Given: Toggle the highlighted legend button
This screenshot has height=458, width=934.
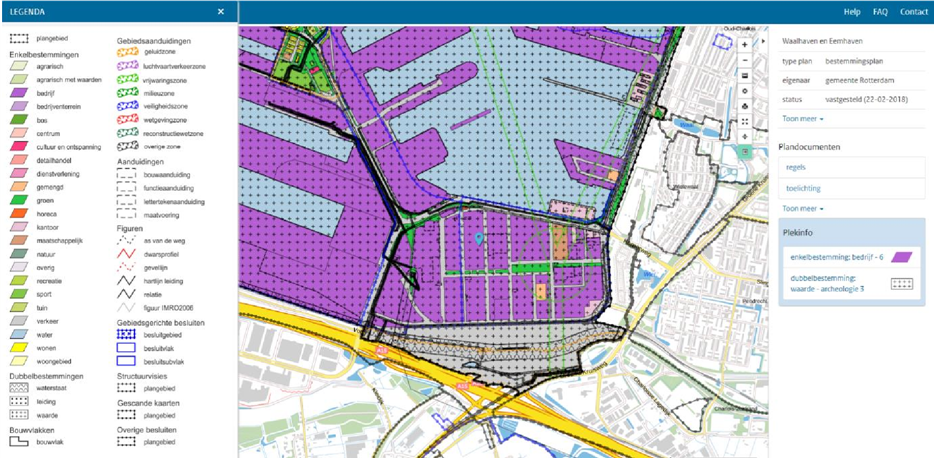Looking at the screenshot, I should click(745, 151).
